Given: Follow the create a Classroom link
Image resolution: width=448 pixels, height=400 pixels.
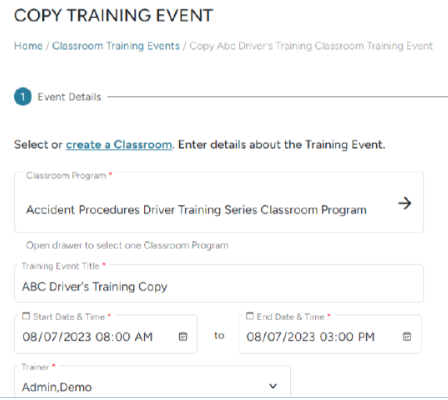Looking at the screenshot, I should (x=119, y=145).
